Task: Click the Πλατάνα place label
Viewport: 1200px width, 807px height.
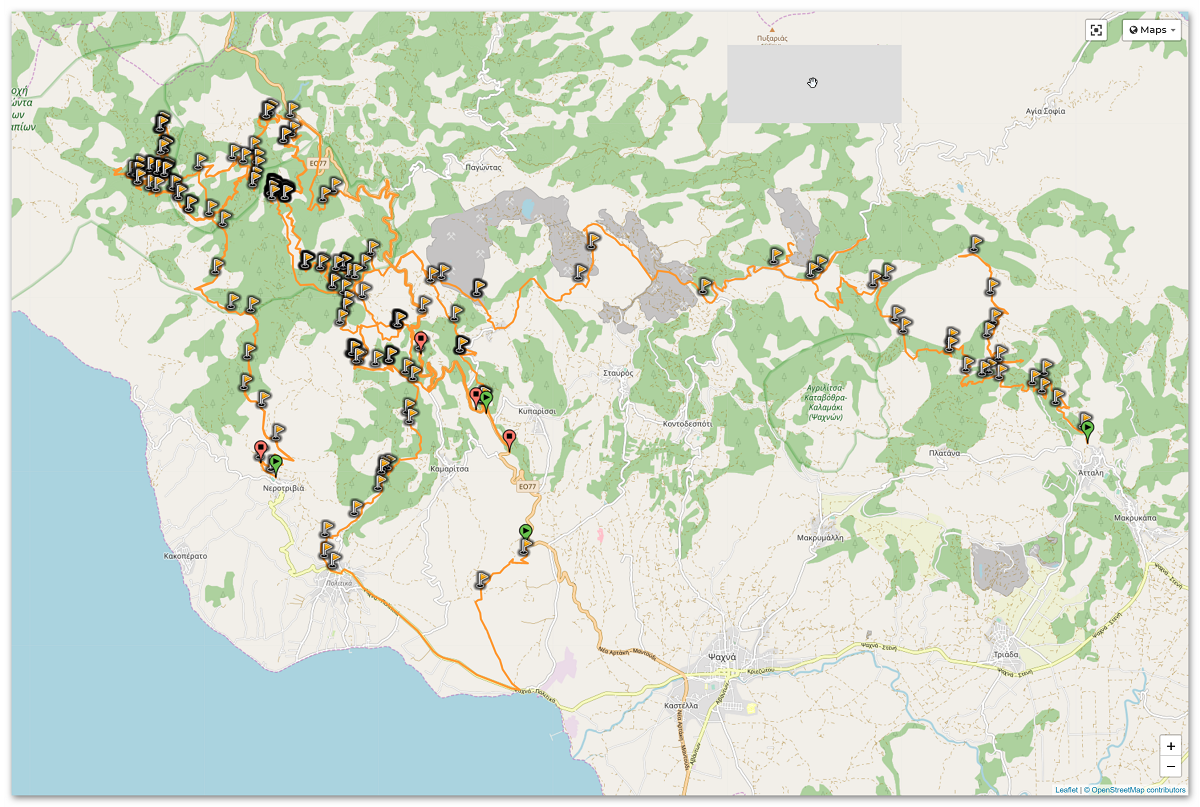Action: click(x=944, y=453)
